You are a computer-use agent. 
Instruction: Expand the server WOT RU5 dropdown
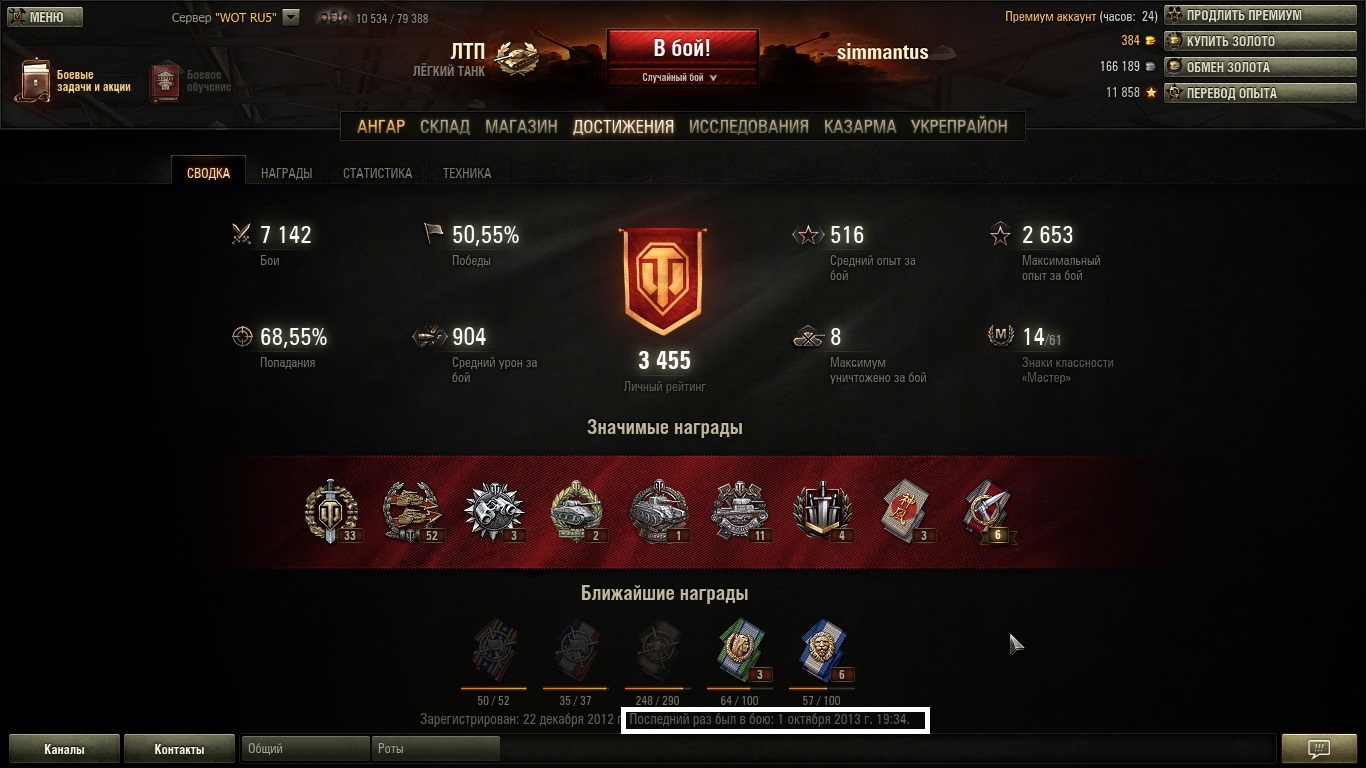click(x=291, y=17)
